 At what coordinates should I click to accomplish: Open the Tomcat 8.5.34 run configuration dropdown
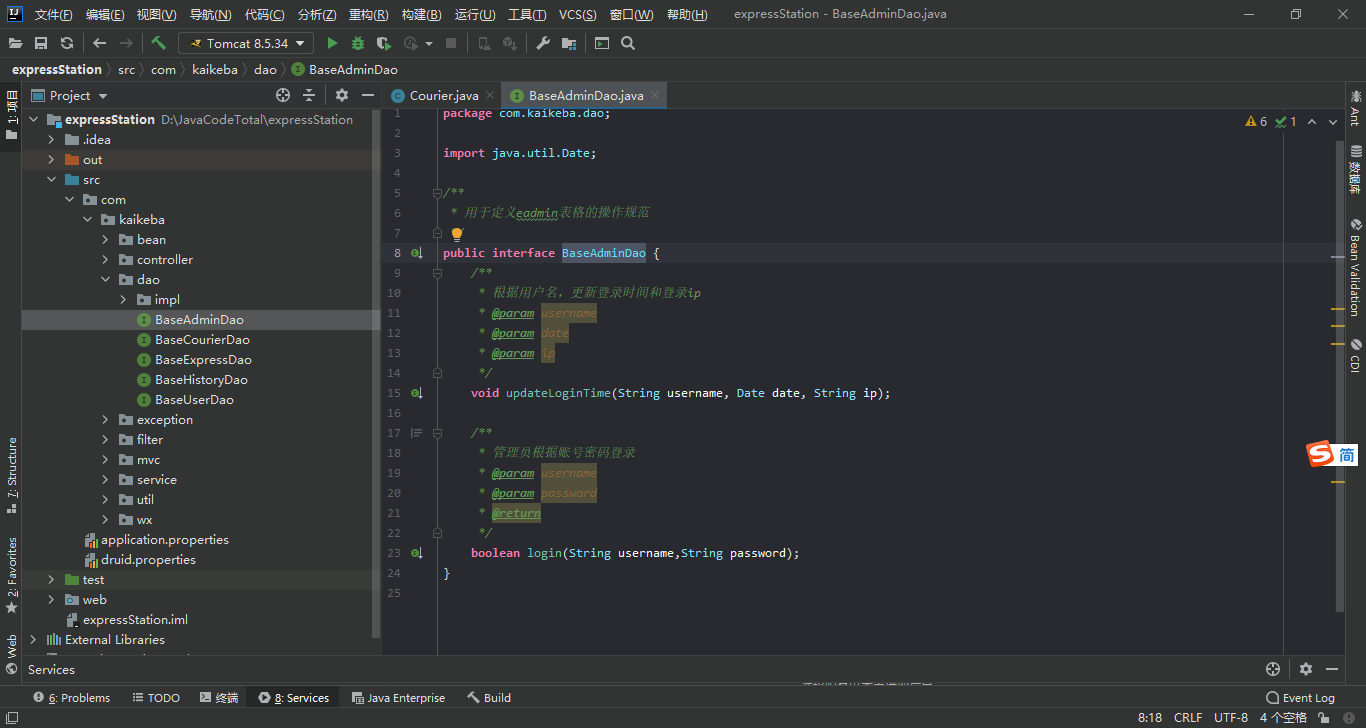pyautogui.click(x=246, y=43)
